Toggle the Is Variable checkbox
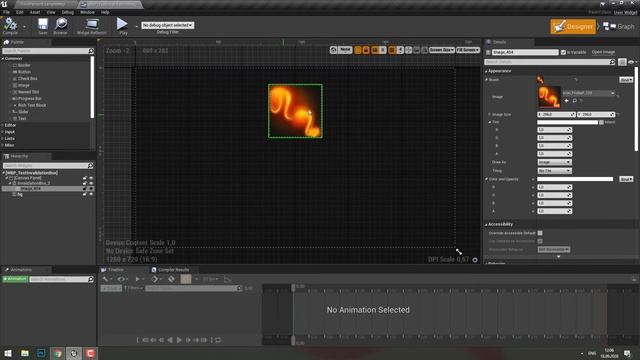This screenshot has height=360, width=640. [x=563, y=52]
